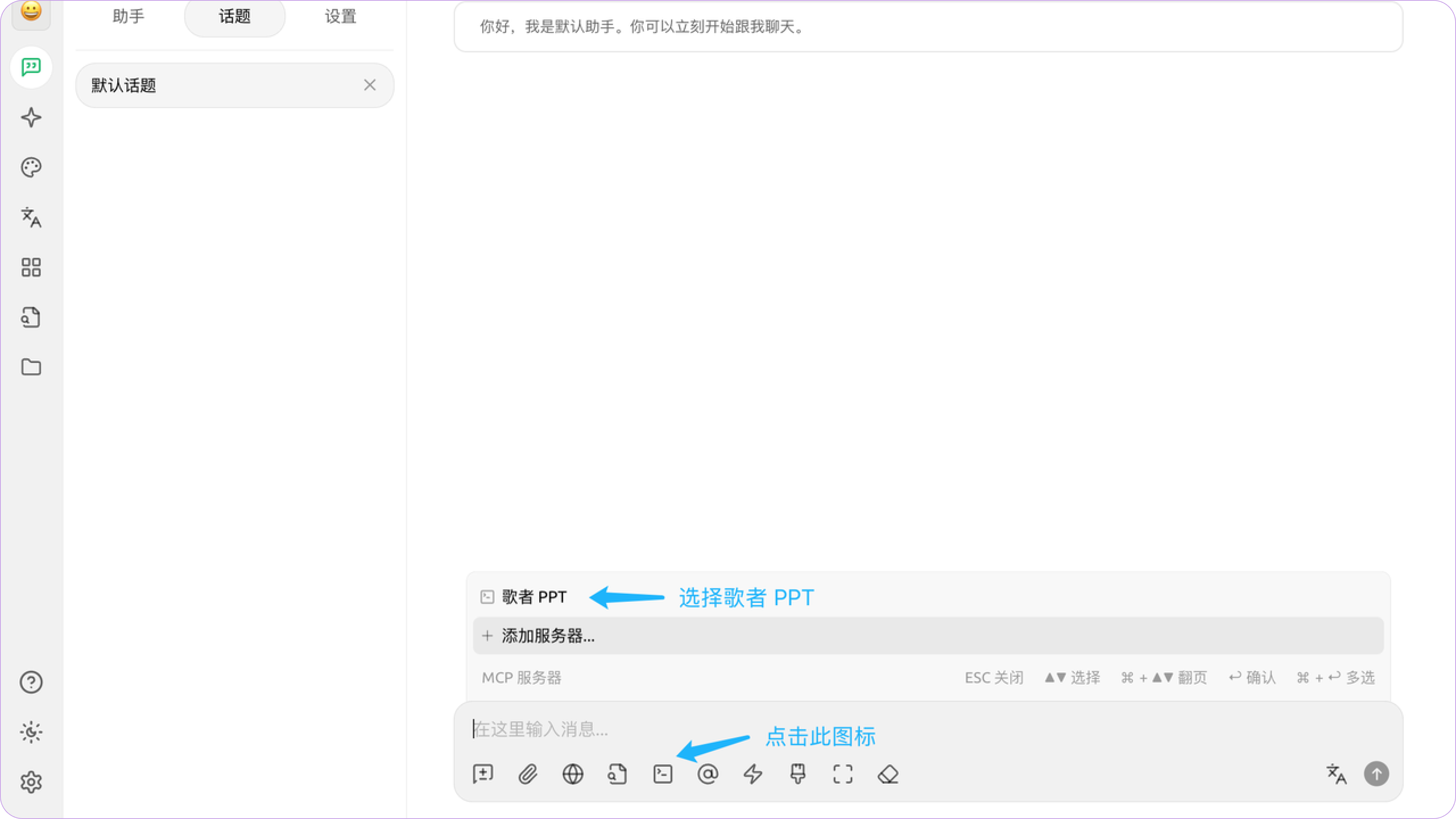The image size is (1456, 819).
Task: Mention a model with the @ icon
Action: point(708,774)
